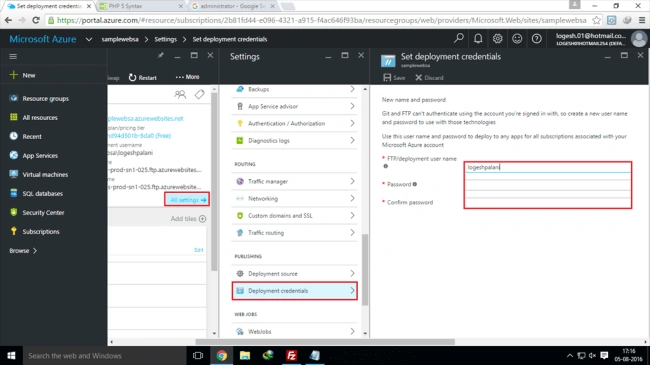This screenshot has width=650, height=365.
Task: Open Custom domains and SSL
Action: pos(295,216)
